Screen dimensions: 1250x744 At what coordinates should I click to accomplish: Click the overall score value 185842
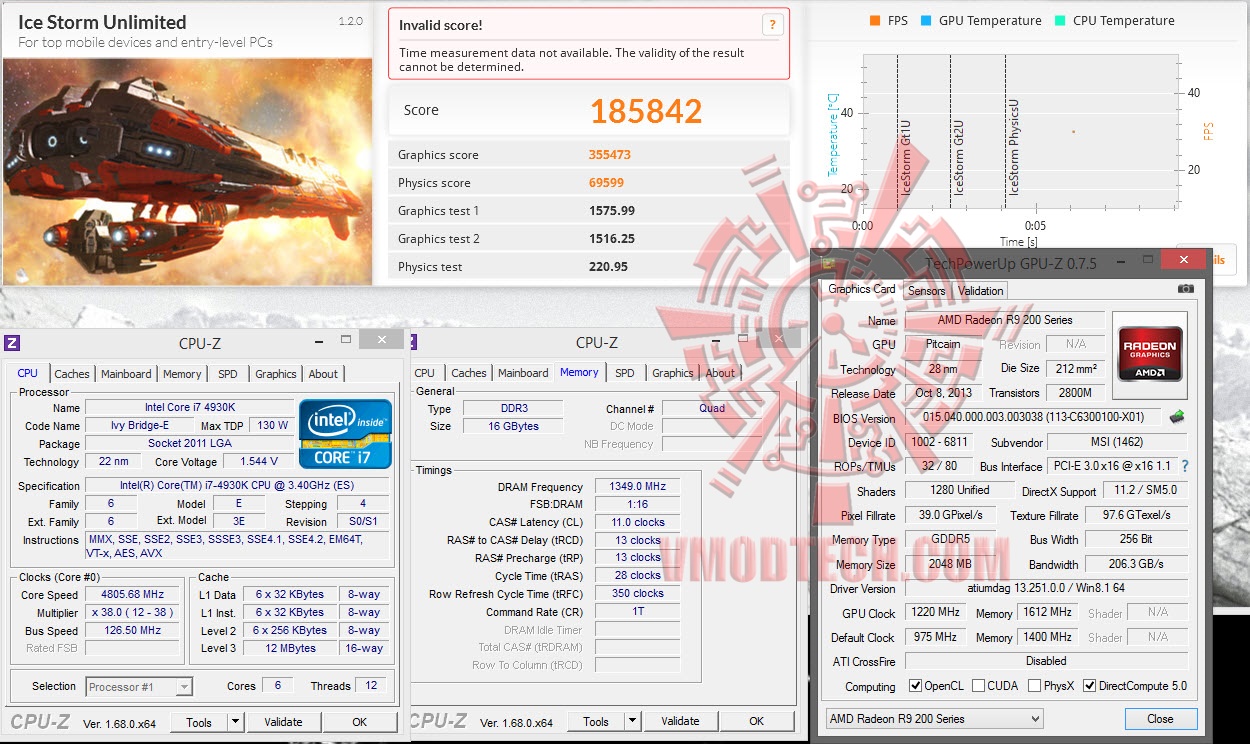coord(646,111)
